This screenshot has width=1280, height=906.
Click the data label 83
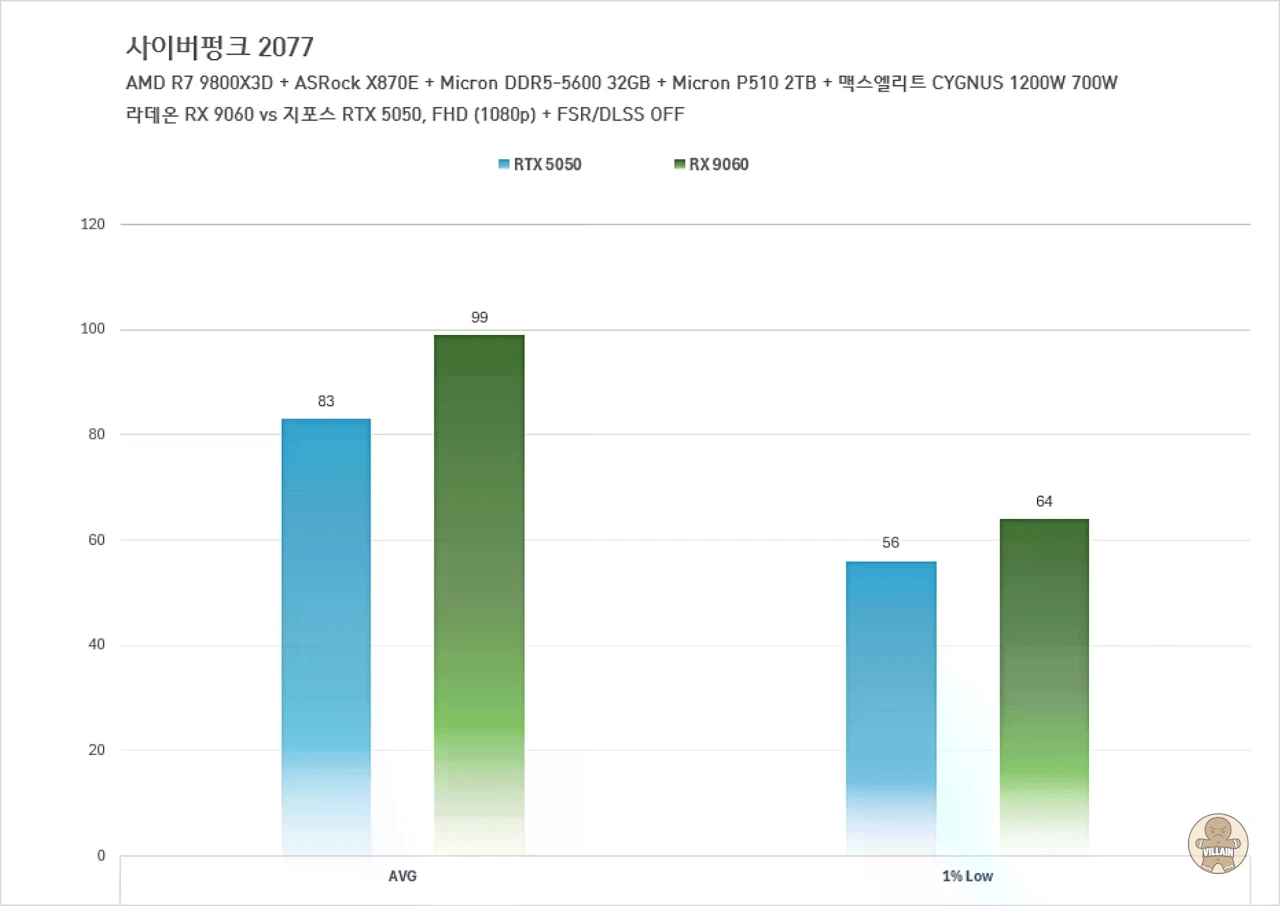coord(326,401)
